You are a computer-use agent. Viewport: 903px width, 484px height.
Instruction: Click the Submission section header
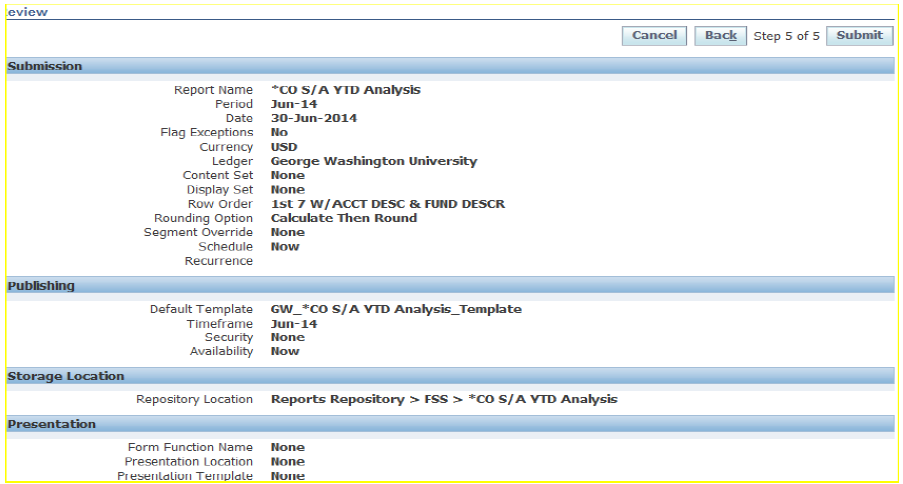[450, 66]
